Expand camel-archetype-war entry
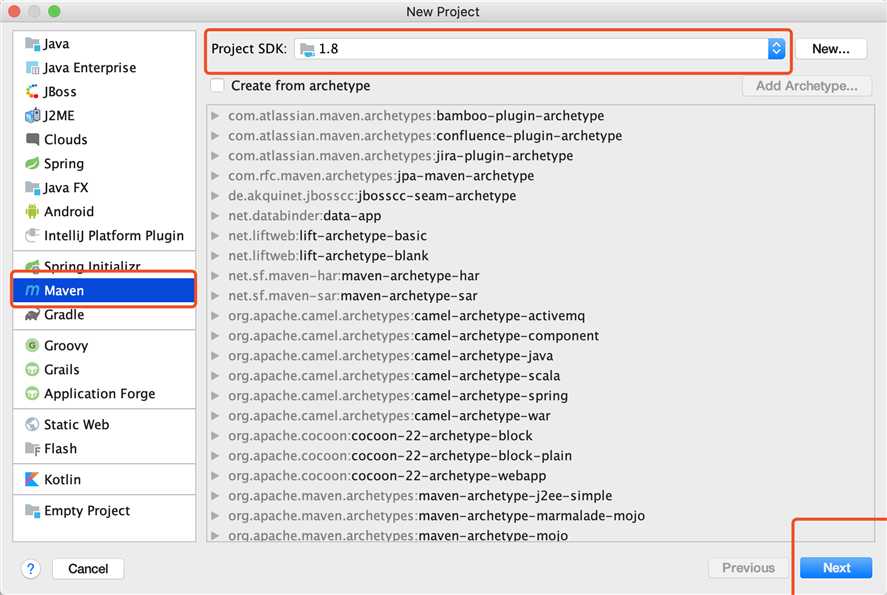The image size is (887, 595). (x=215, y=416)
